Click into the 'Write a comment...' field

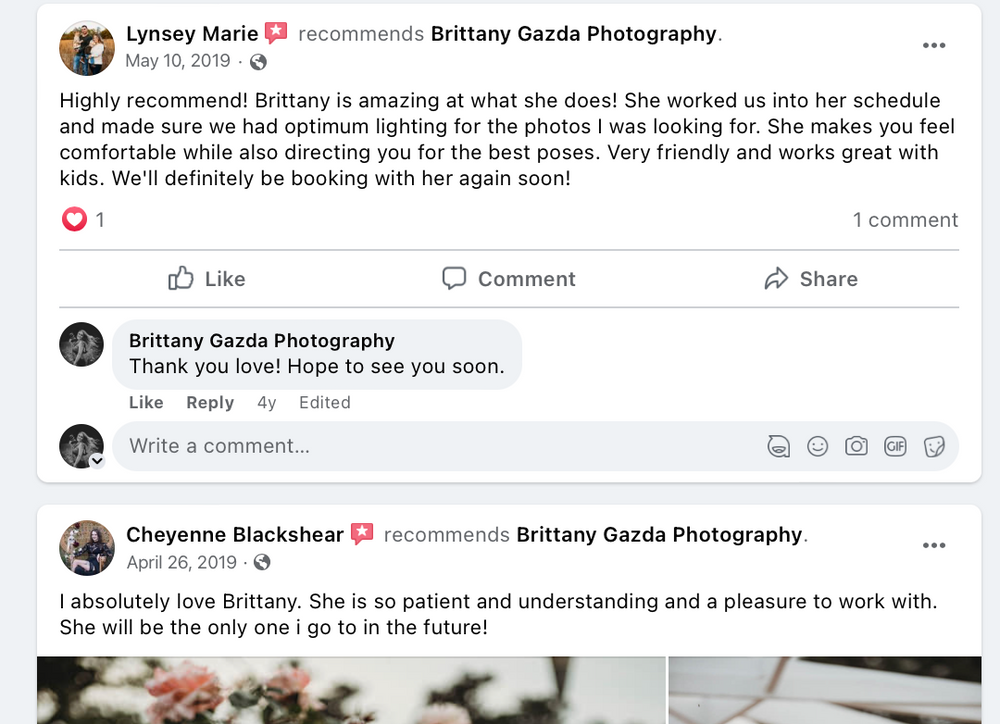point(440,447)
